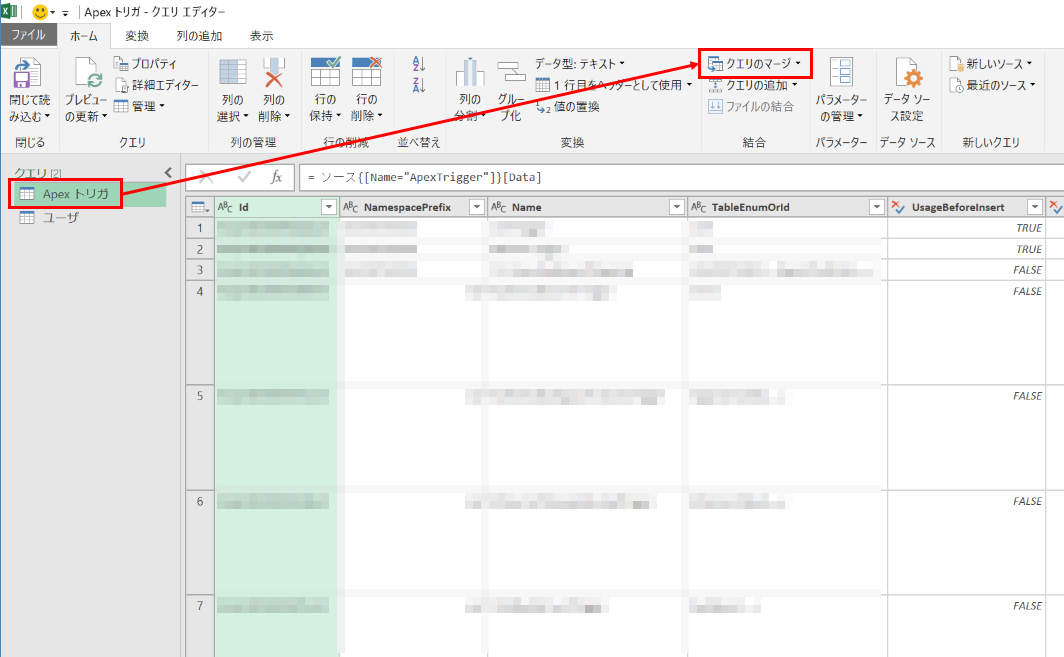Open the NamespacePrefix column filter dropdown
Viewport: 1064px width, 657px height.
(477, 207)
